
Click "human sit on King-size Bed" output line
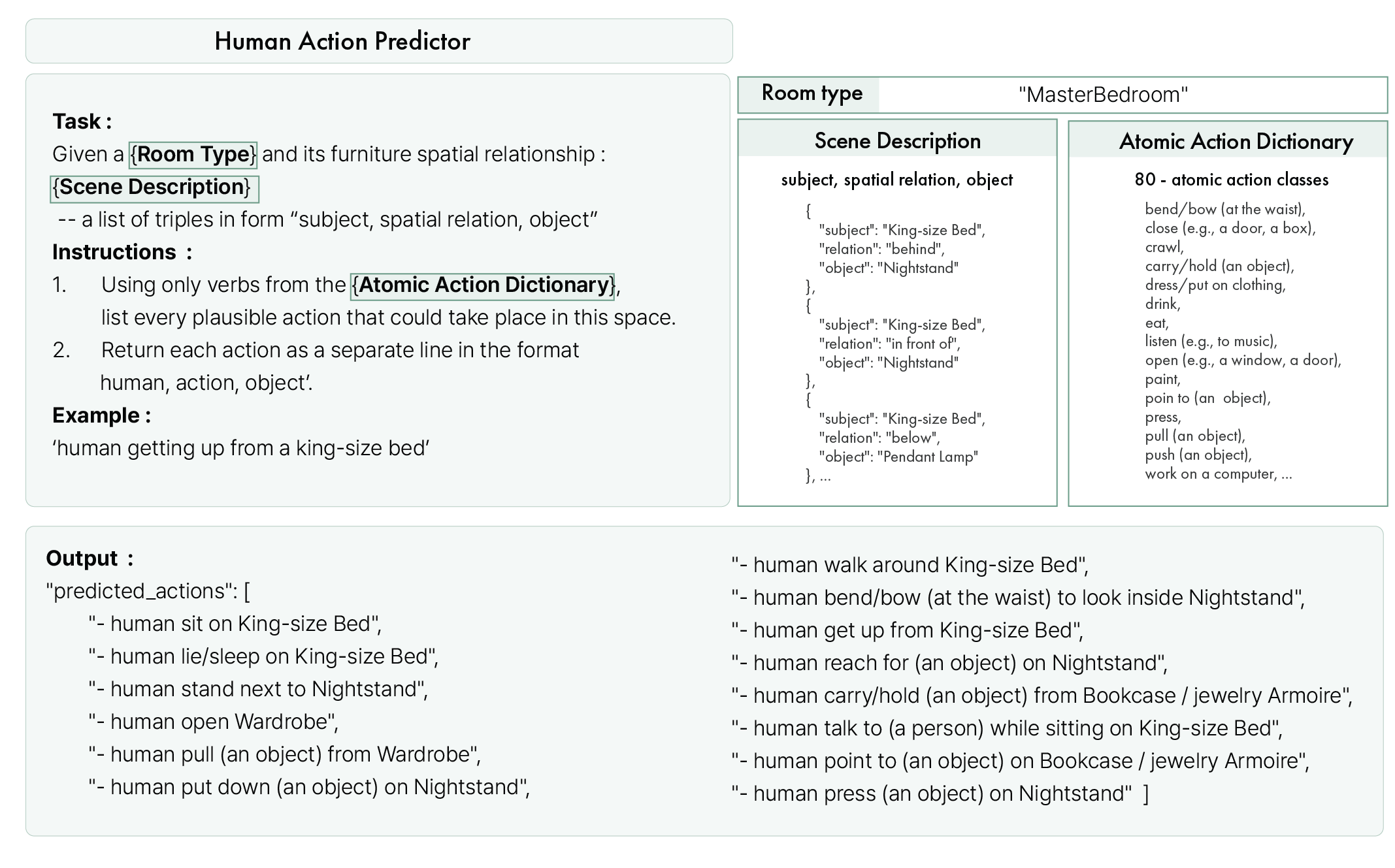pyautogui.click(x=235, y=624)
